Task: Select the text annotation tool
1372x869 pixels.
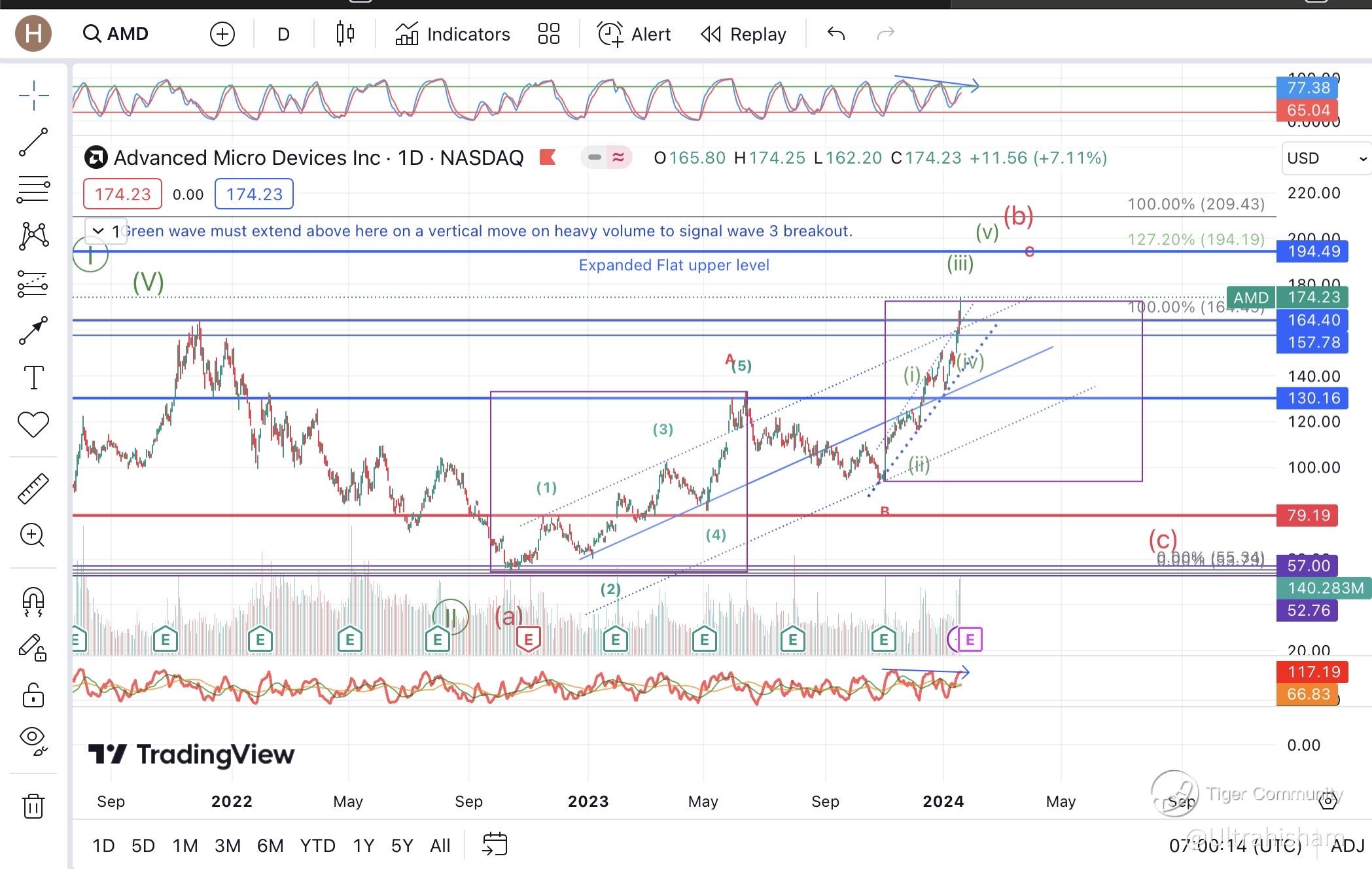Action: (33, 378)
